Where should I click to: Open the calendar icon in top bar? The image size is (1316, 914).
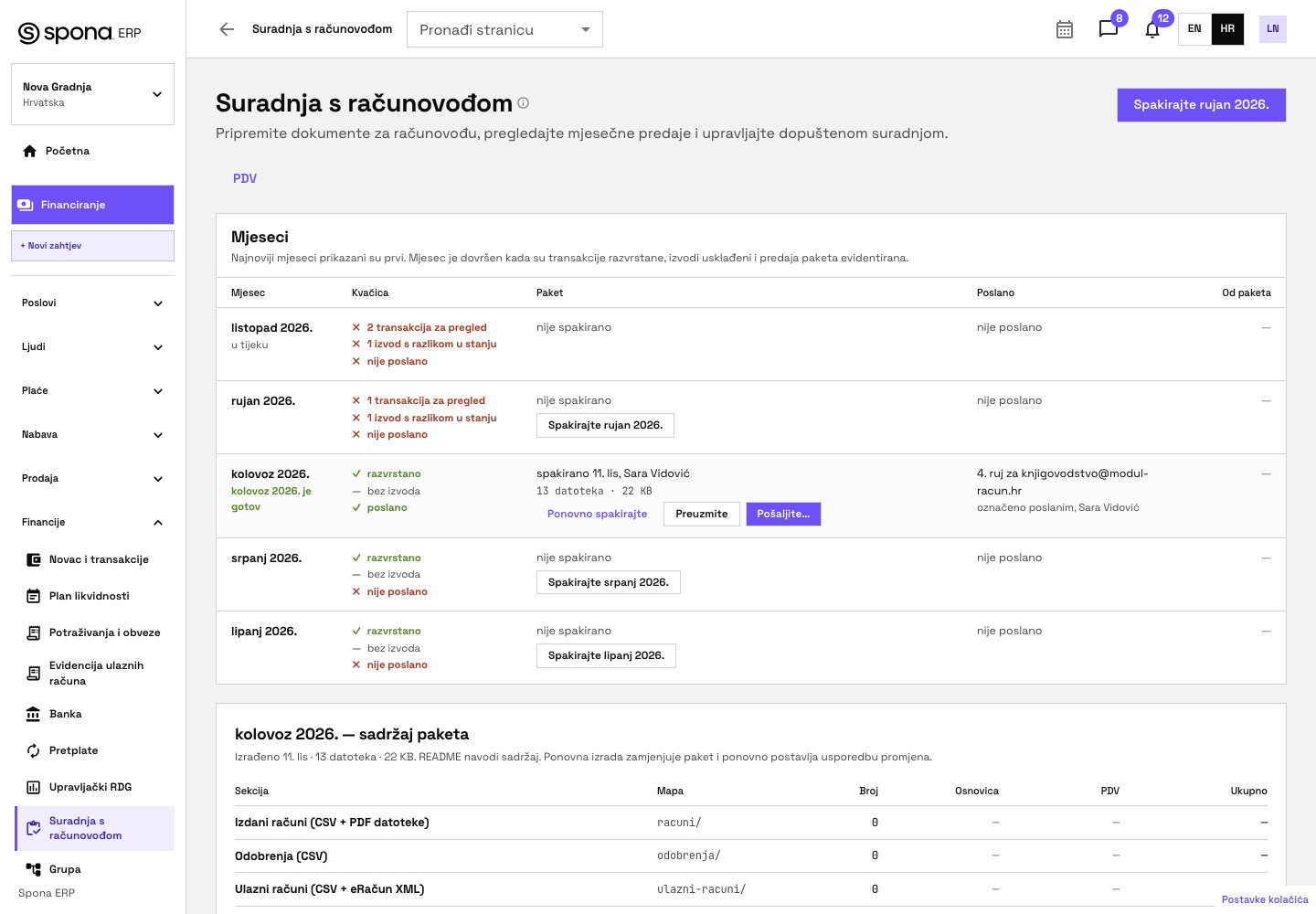(x=1065, y=29)
